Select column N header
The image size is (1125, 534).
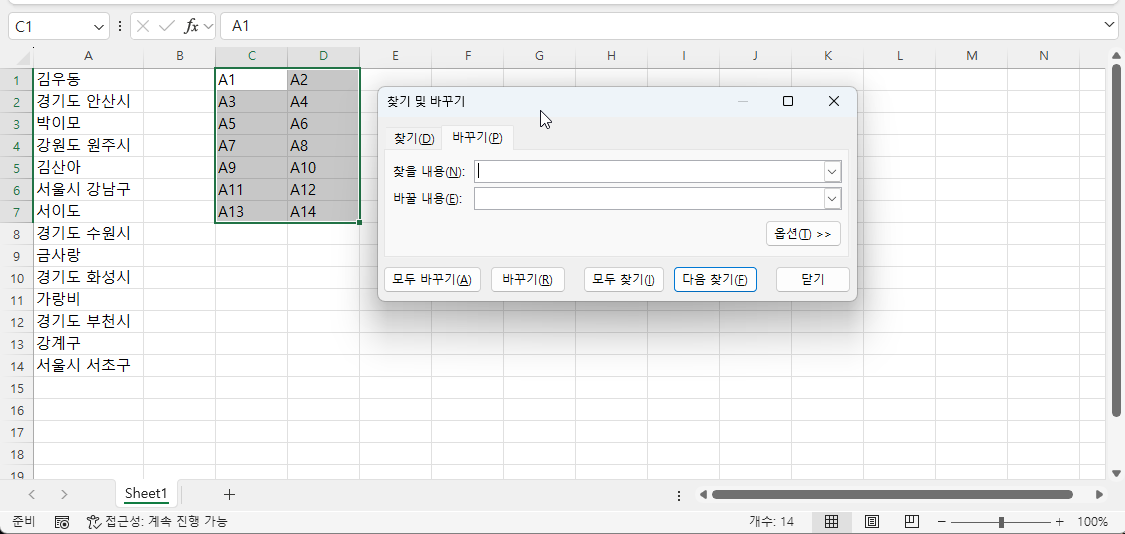1043,56
